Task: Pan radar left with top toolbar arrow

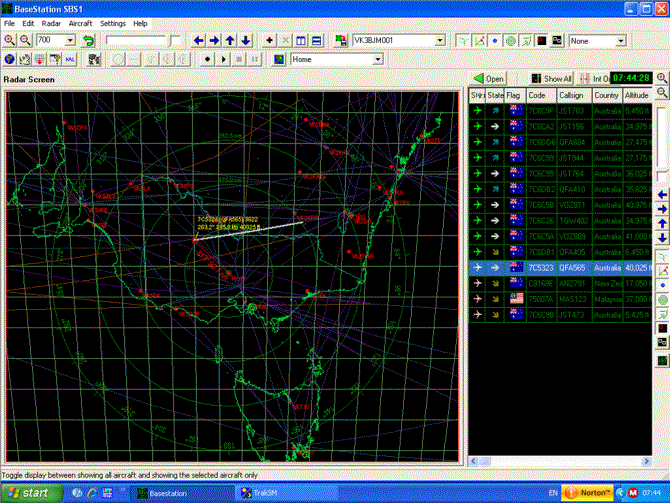Action: pos(198,41)
